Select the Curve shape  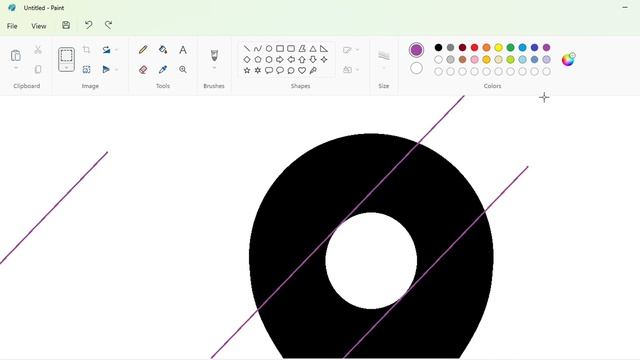[258, 49]
